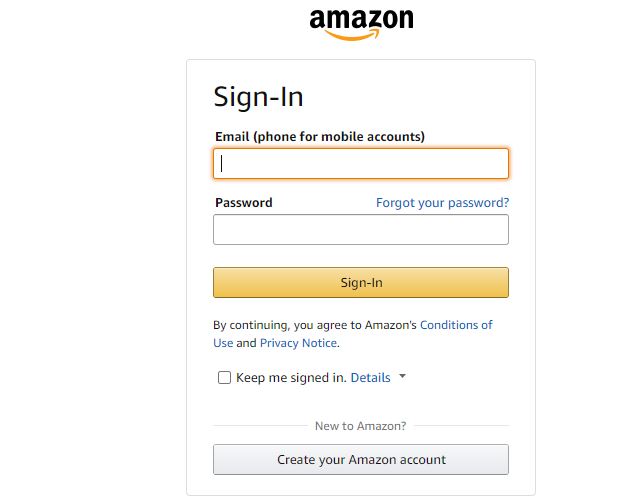Screen dimensions: 631x498
Task: Submit with the yellow Sign-In button
Action: click(x=361, y=282)
